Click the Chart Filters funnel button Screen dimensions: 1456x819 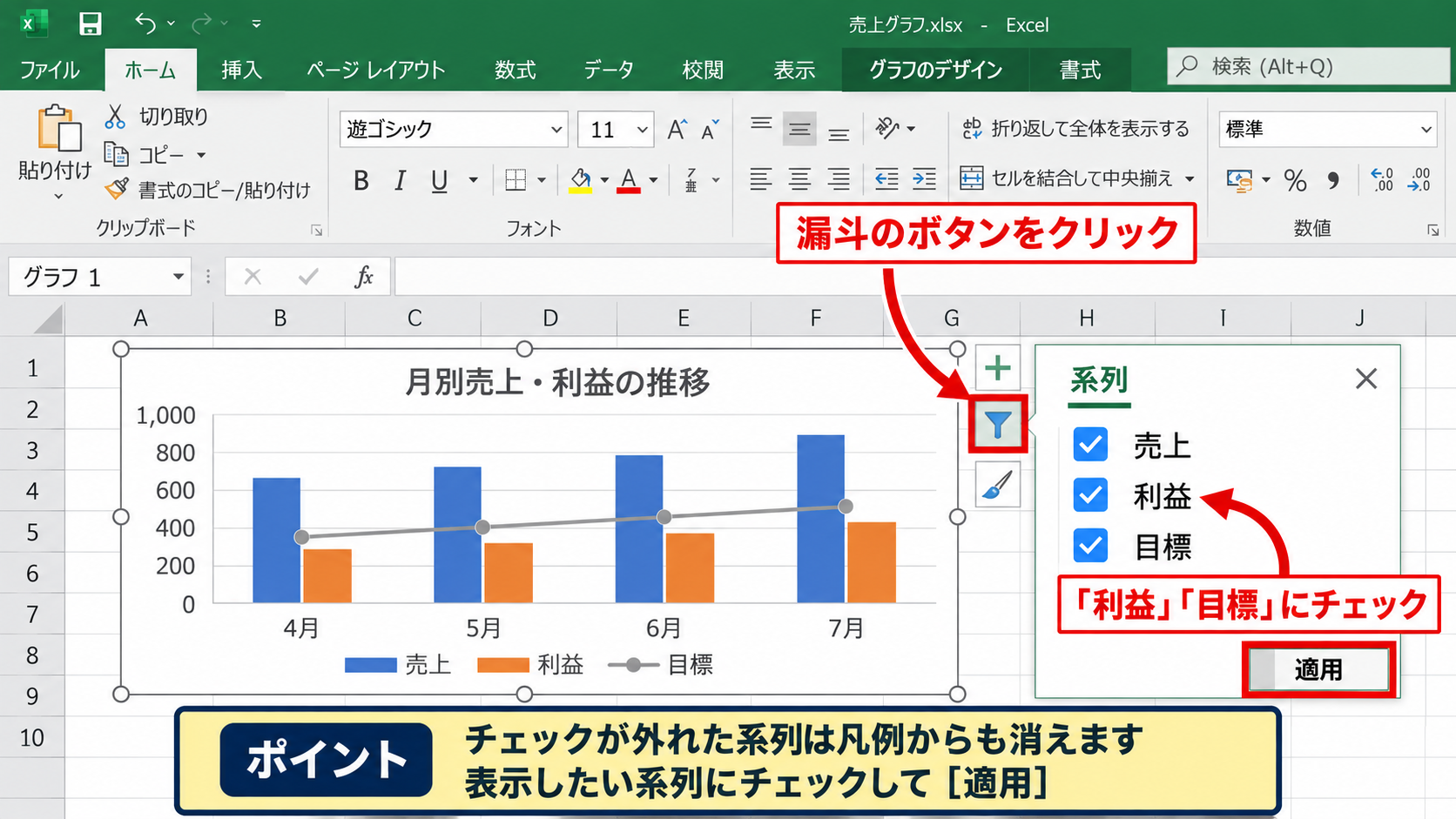(998, 424)
